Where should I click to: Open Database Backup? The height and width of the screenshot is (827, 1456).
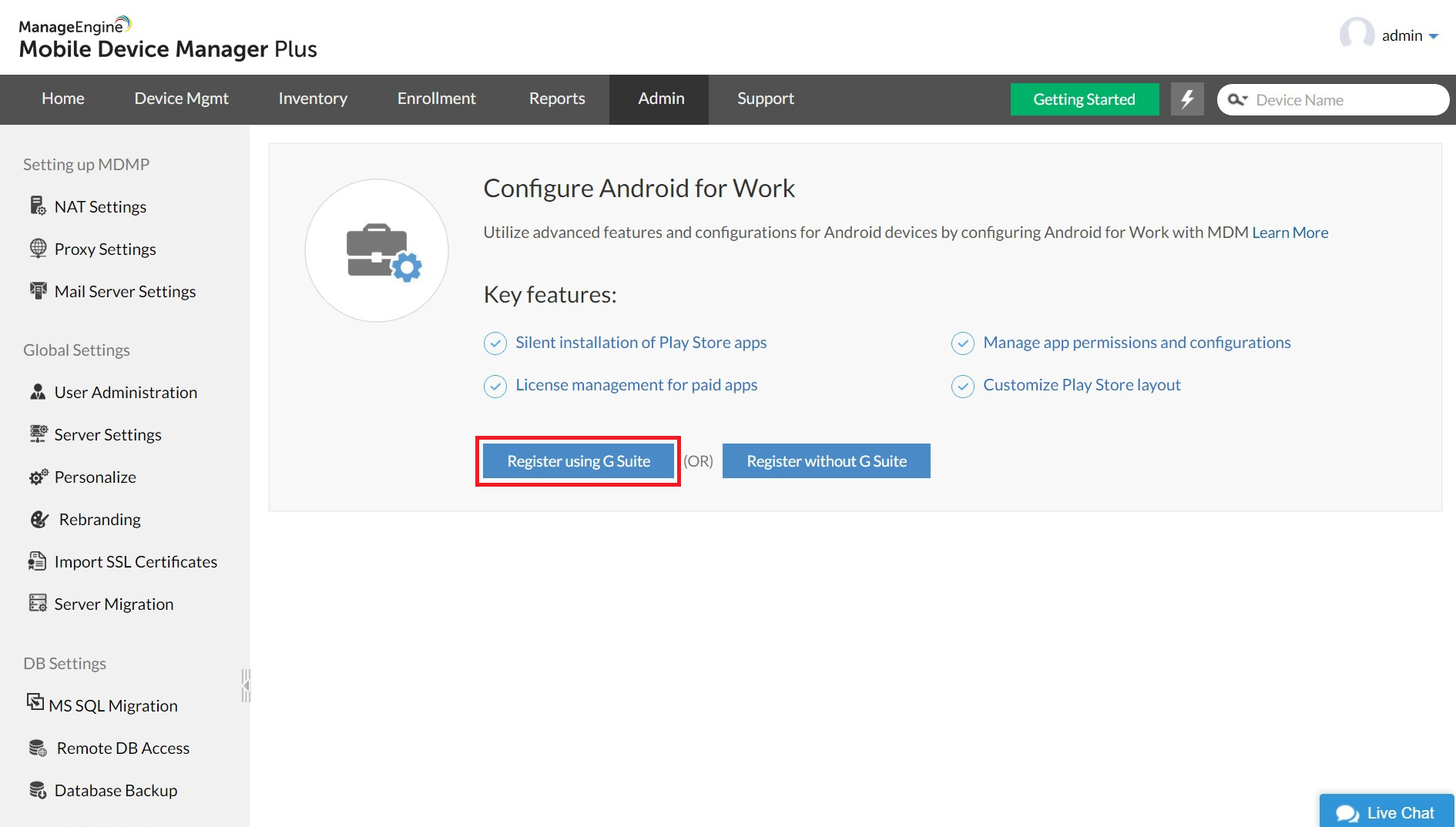(x=116, y=790)
